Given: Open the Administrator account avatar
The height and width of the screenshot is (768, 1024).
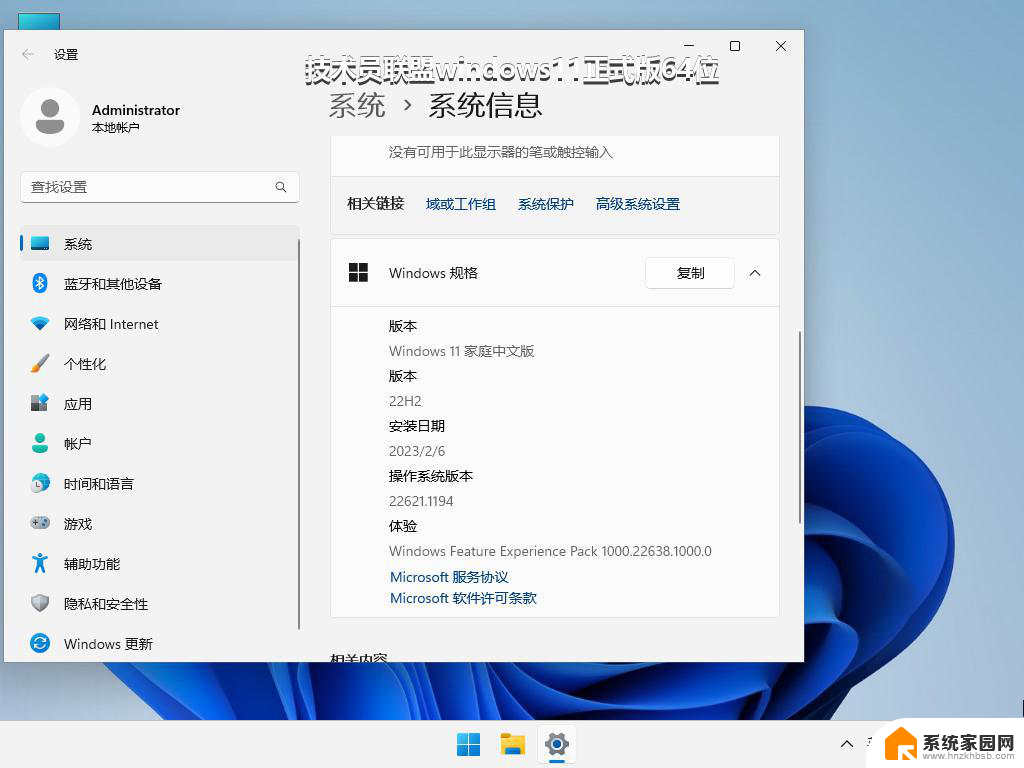Looking at the screenshot, I should click(50, 117).
